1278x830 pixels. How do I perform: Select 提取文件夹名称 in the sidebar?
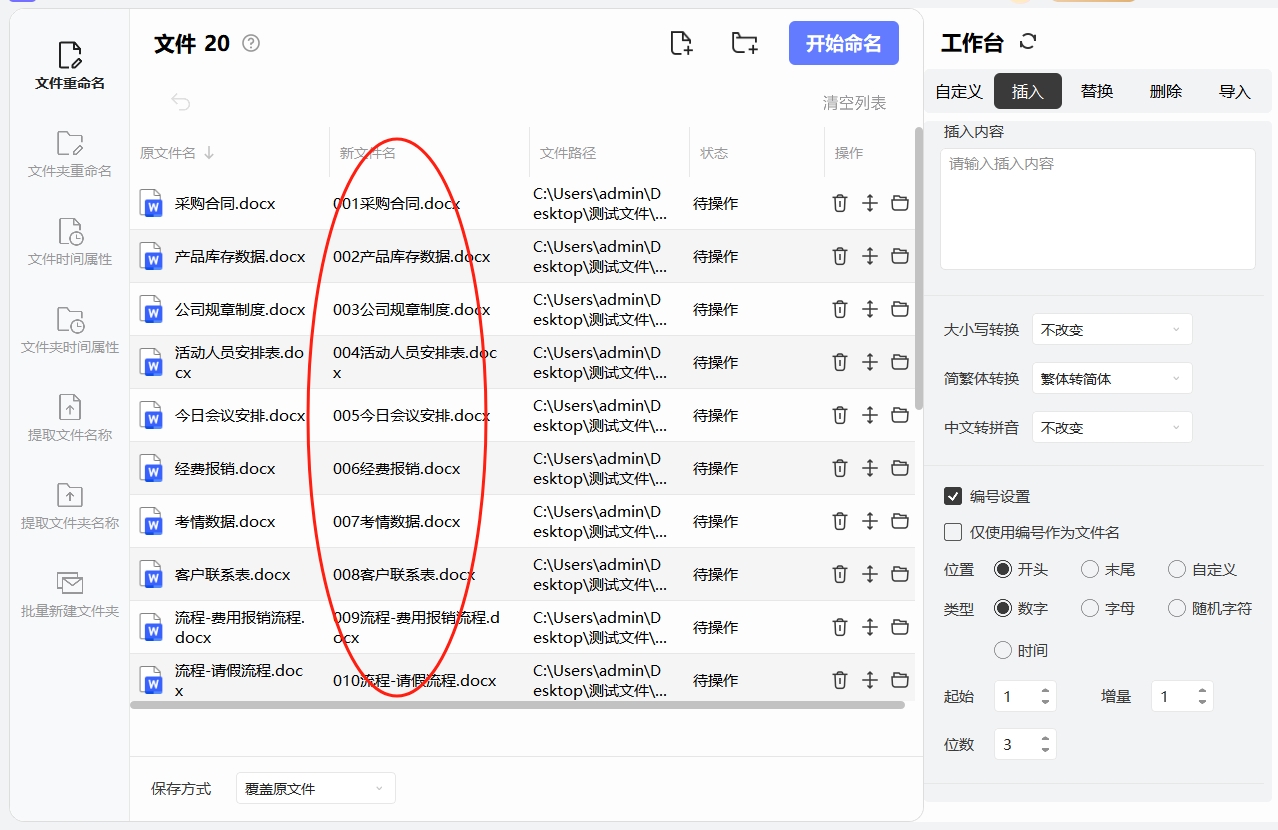pos(69,506)
